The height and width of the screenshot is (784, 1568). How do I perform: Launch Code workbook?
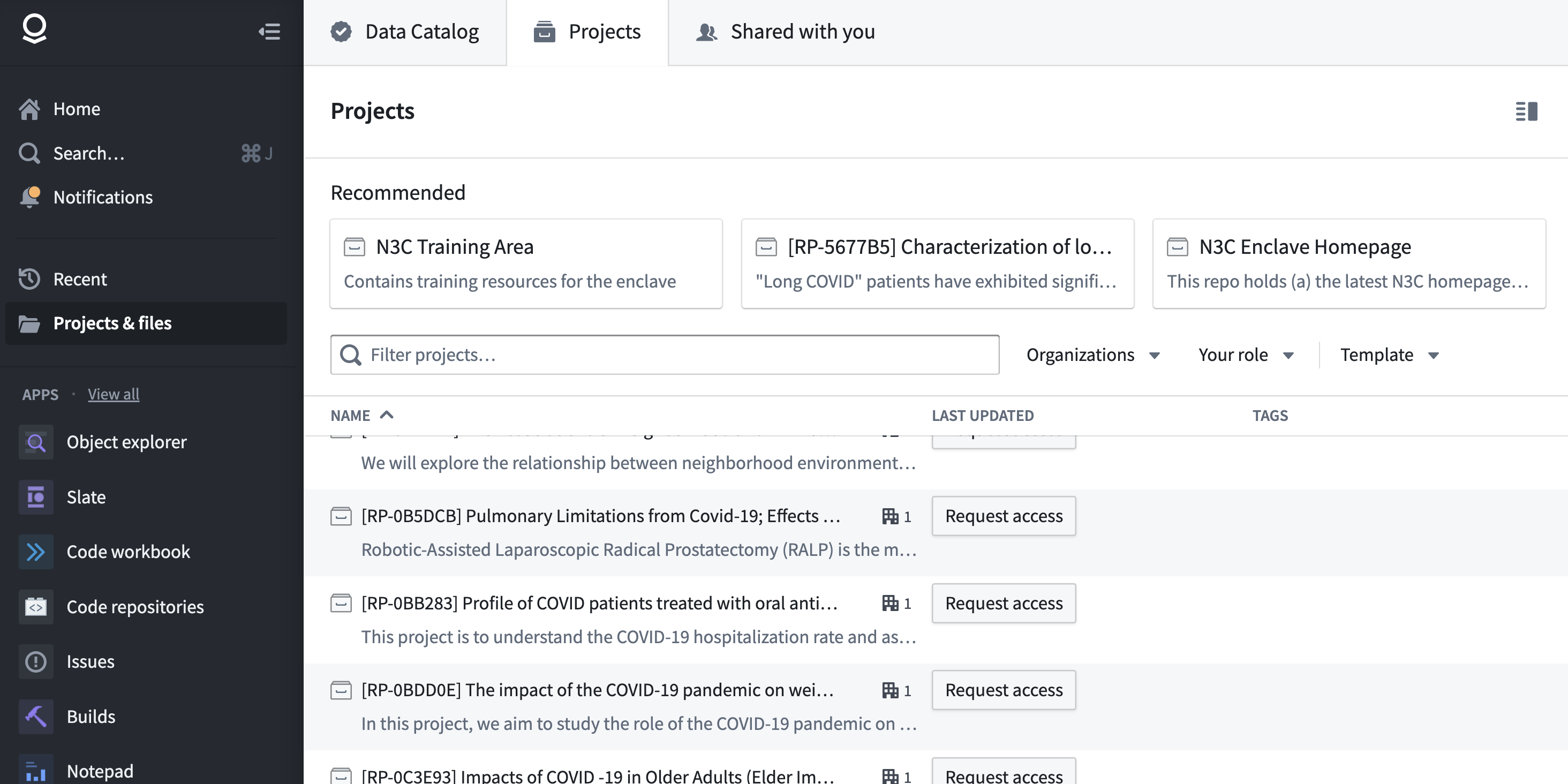[128, 552]
